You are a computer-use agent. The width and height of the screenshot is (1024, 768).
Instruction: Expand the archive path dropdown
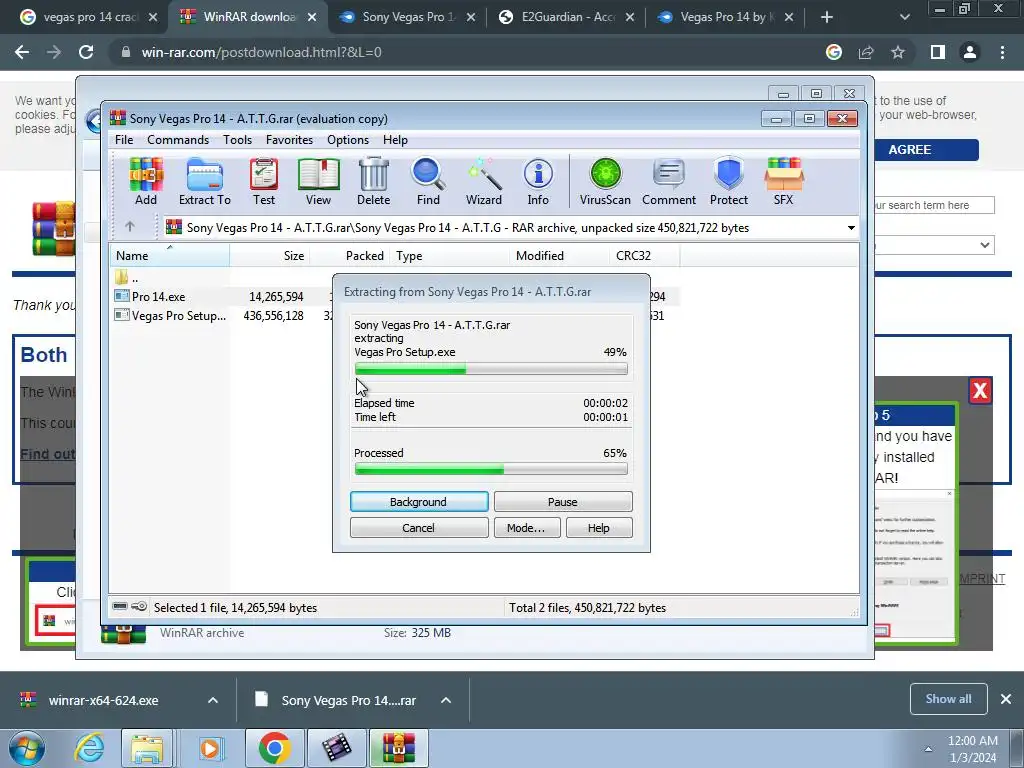pos(851,228)
